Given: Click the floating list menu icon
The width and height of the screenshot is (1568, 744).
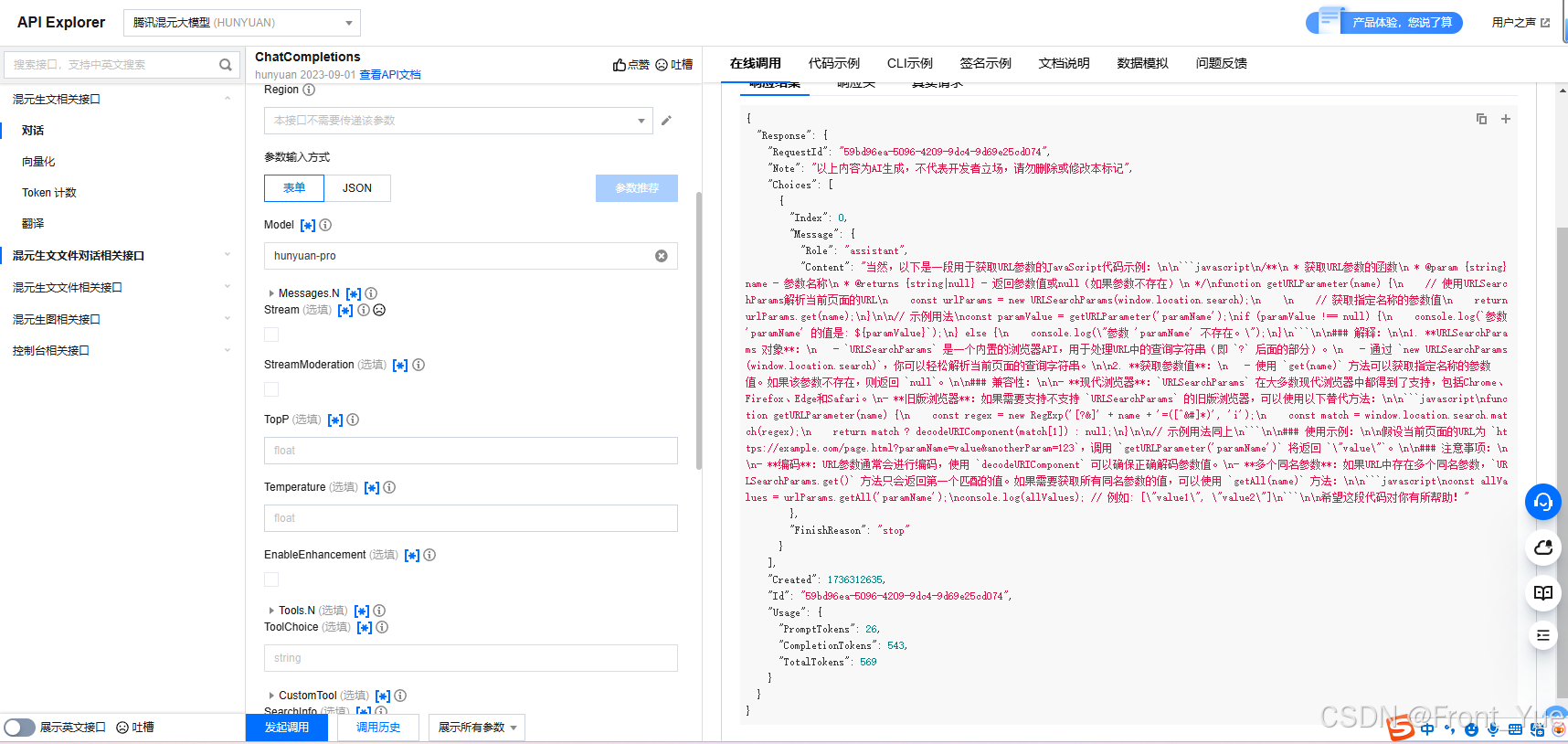Looking at the screenshot, I should [1543, 635].
